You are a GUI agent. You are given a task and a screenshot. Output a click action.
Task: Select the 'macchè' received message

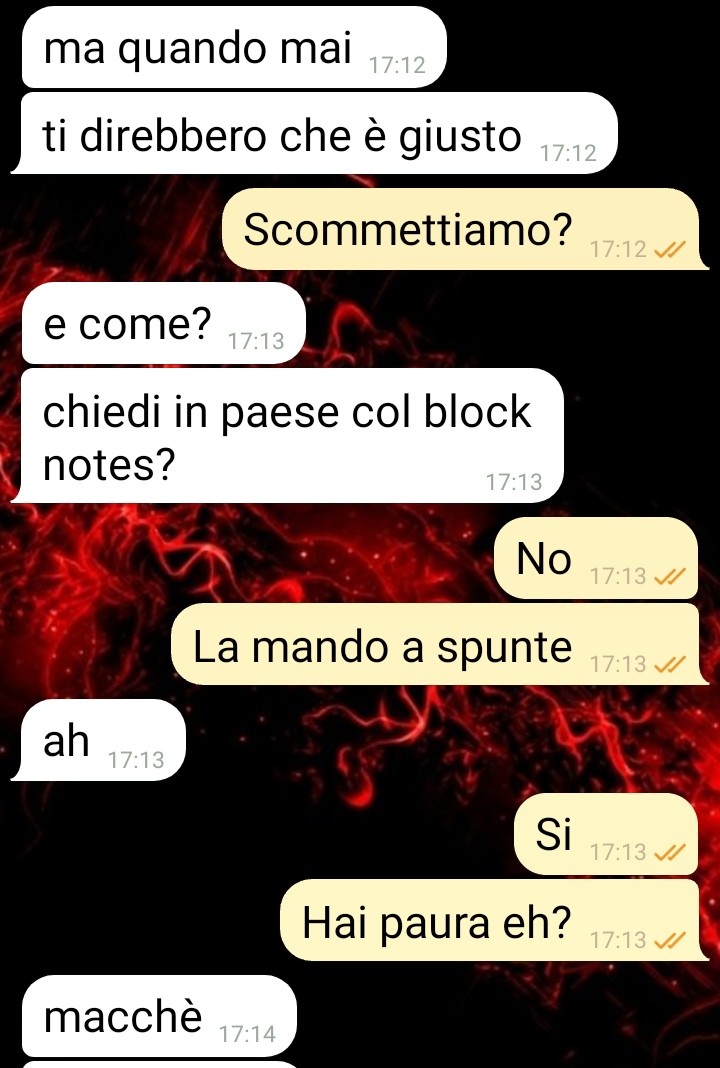point(159,1016)
